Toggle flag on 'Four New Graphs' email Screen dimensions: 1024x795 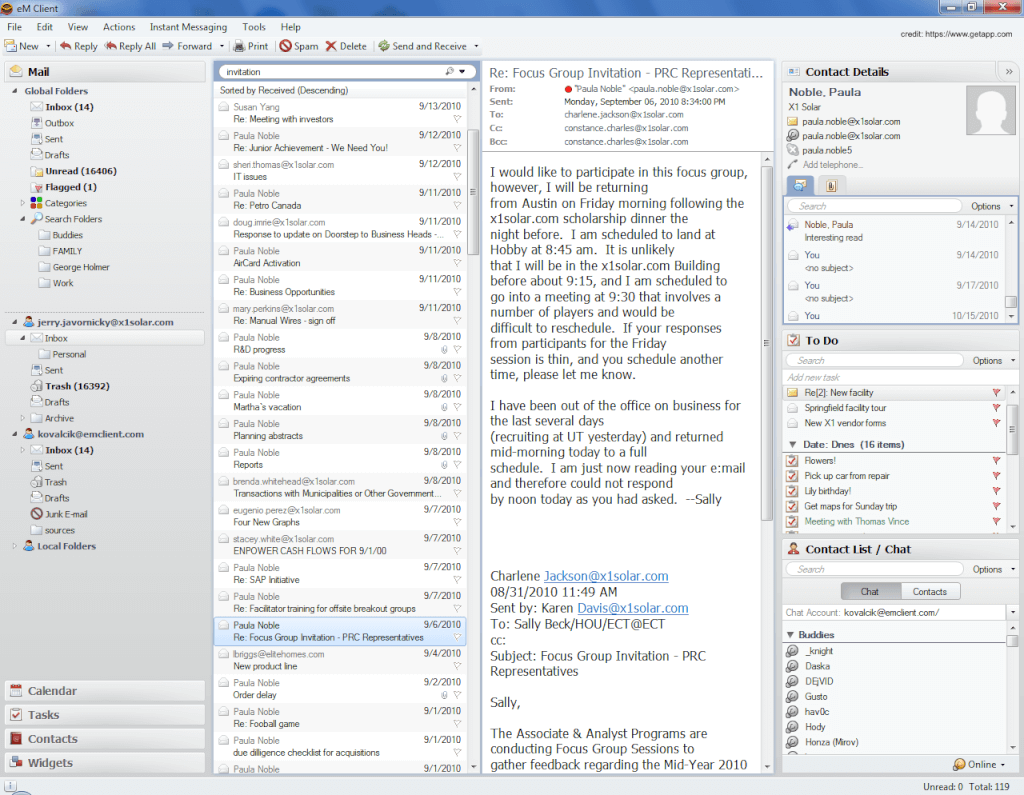pos(457,522)
